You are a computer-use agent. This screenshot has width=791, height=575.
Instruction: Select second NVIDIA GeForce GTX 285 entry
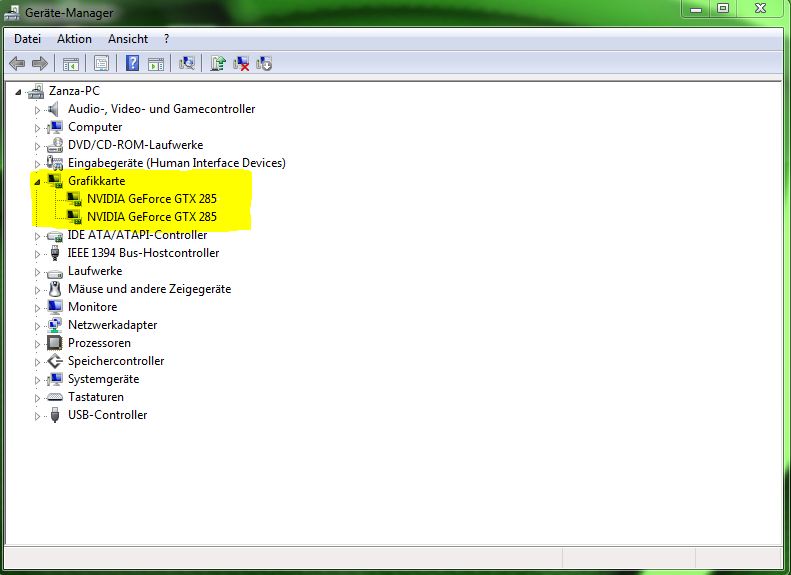152,217
